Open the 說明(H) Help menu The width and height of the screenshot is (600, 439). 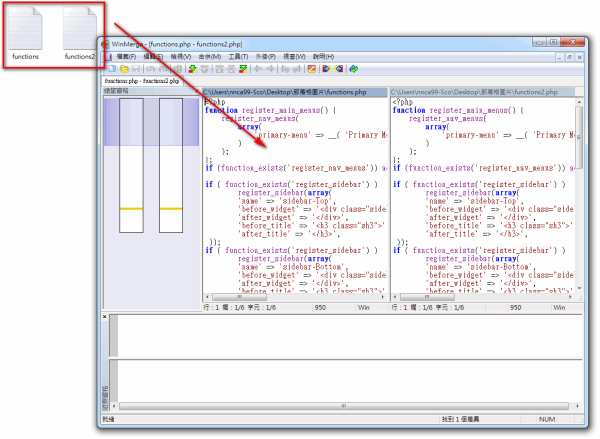(x=323, y=56)
